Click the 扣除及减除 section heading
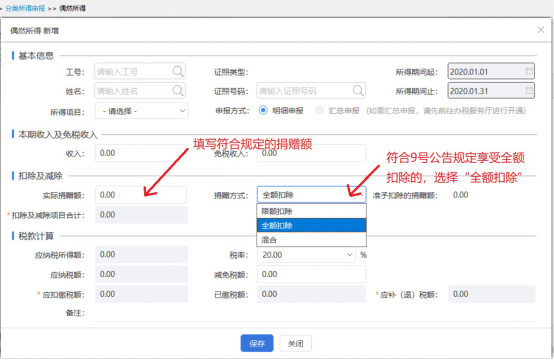The height and width of the screenshot is (360, 554). click(40, 176)
